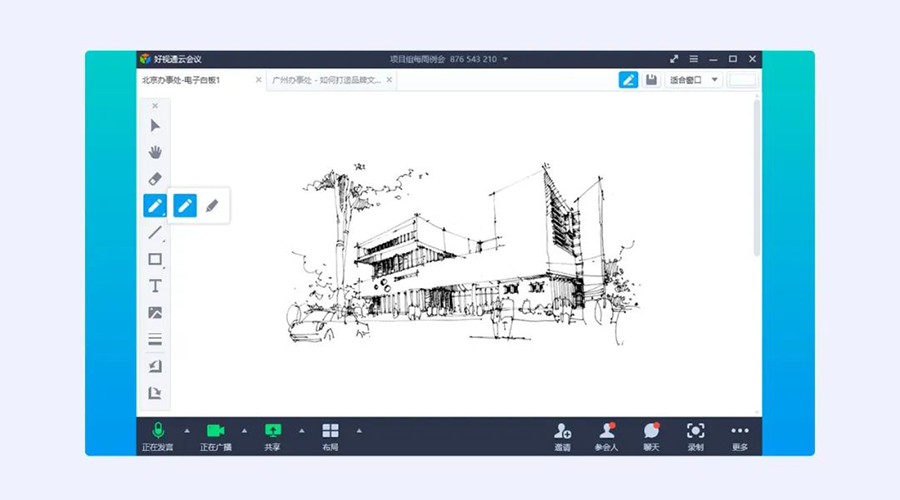Expand the layout (布局) options arrow
The width and height of the screenshot is (900, 500).
click(x=359, y=431)
